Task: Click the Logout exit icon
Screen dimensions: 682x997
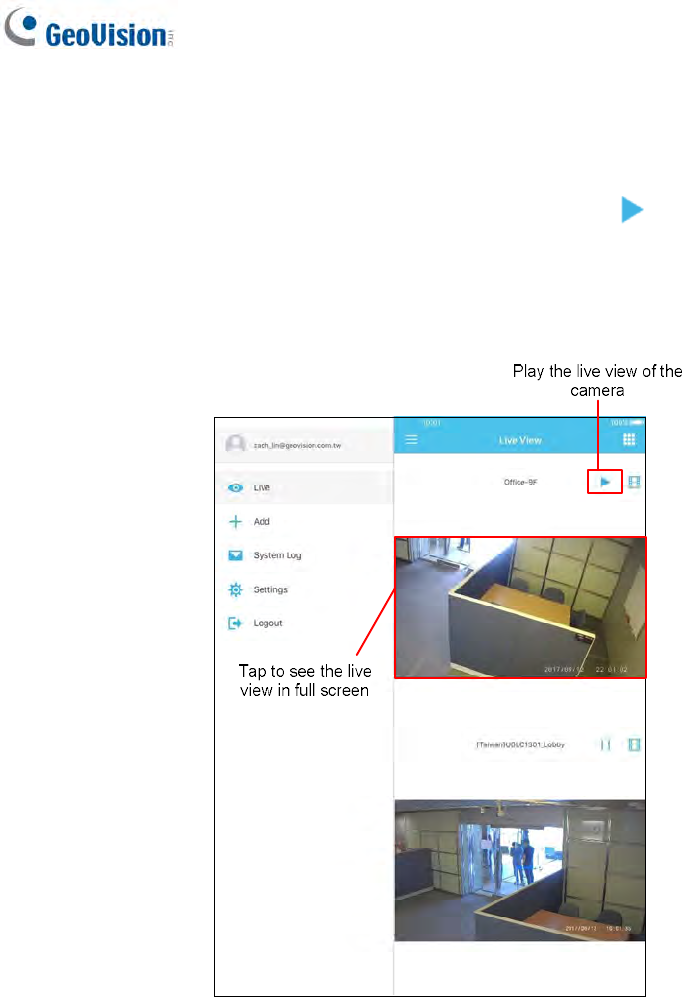Action: click(x=235, y=623)
